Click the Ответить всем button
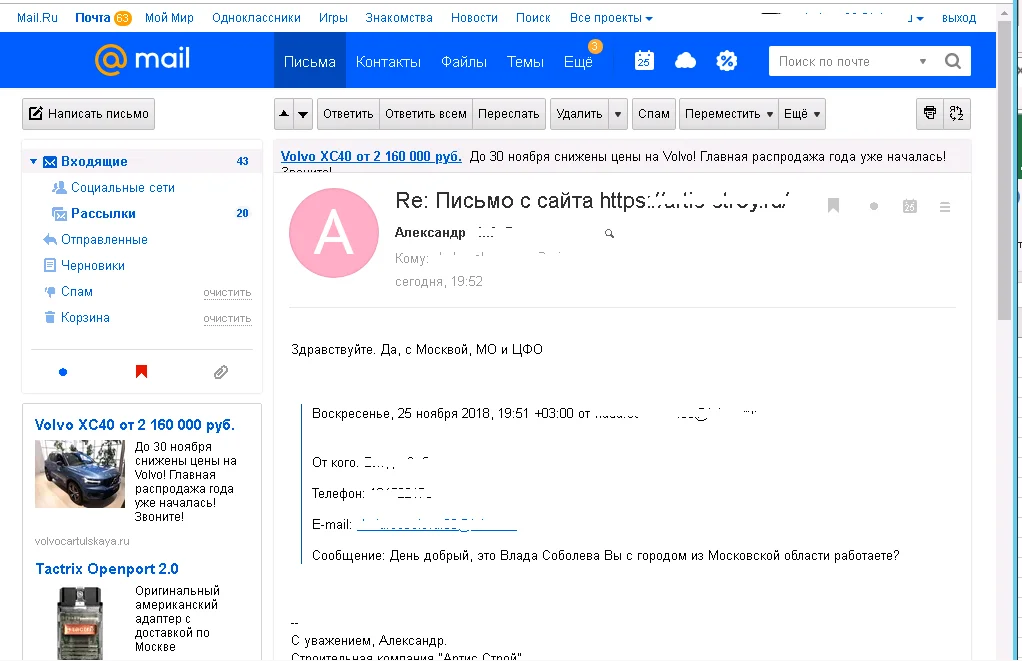Screen dimensions: 1022x661 [x=426, y=113]
